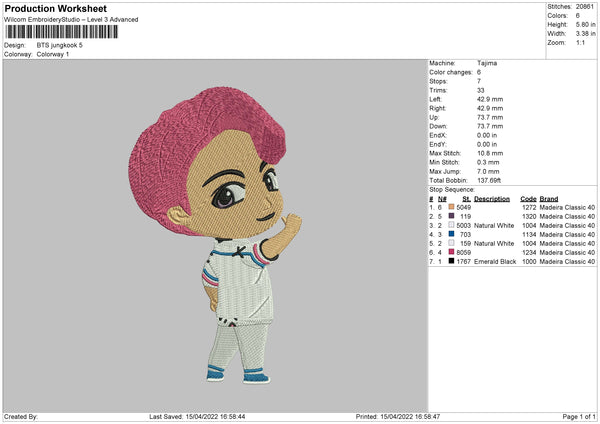This screenshot has width=600, height=424.
Task: Click the Production Worksheet title
Action: click(55, 8)
